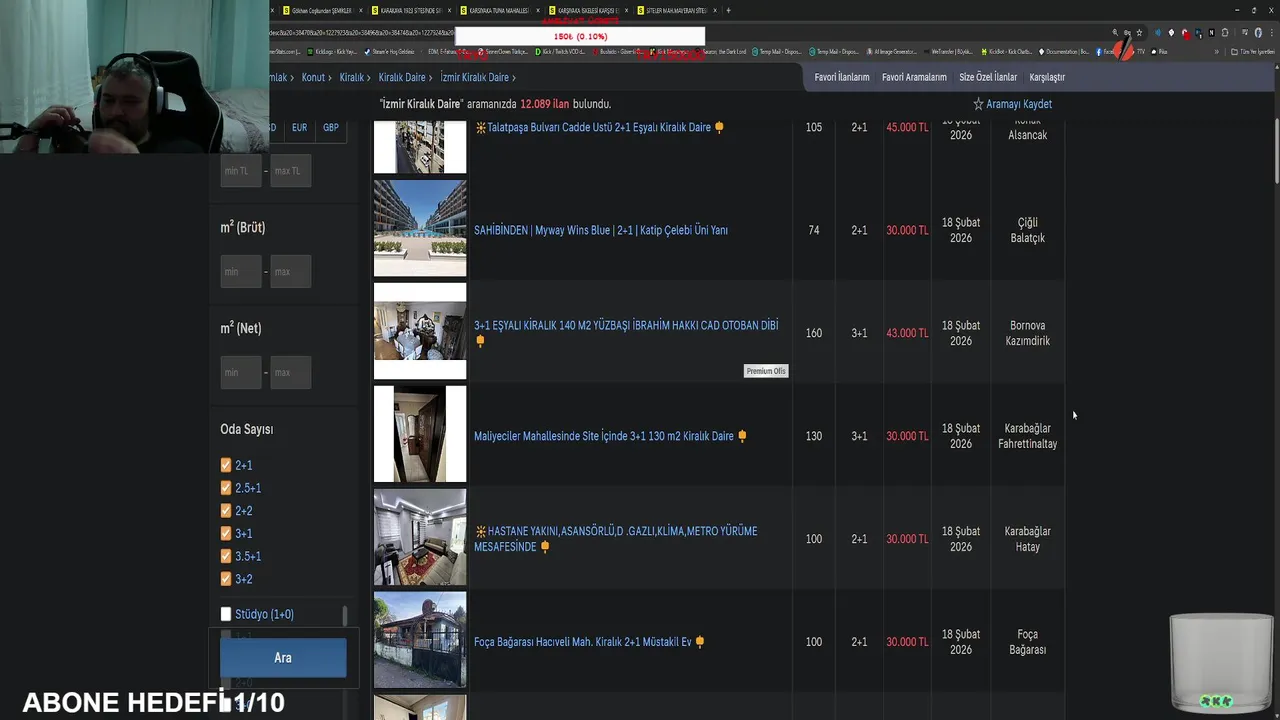The image size is (1280, 720).
Task: Uncheck the 3+2 room filter
Action: (226, 579)
